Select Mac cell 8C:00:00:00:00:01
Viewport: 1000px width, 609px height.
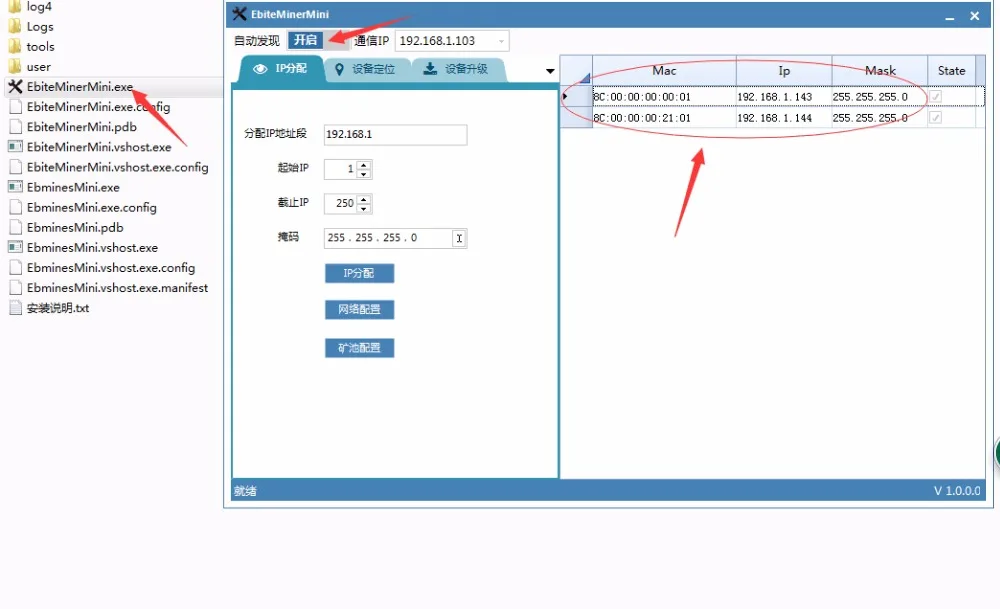(664, 96)
